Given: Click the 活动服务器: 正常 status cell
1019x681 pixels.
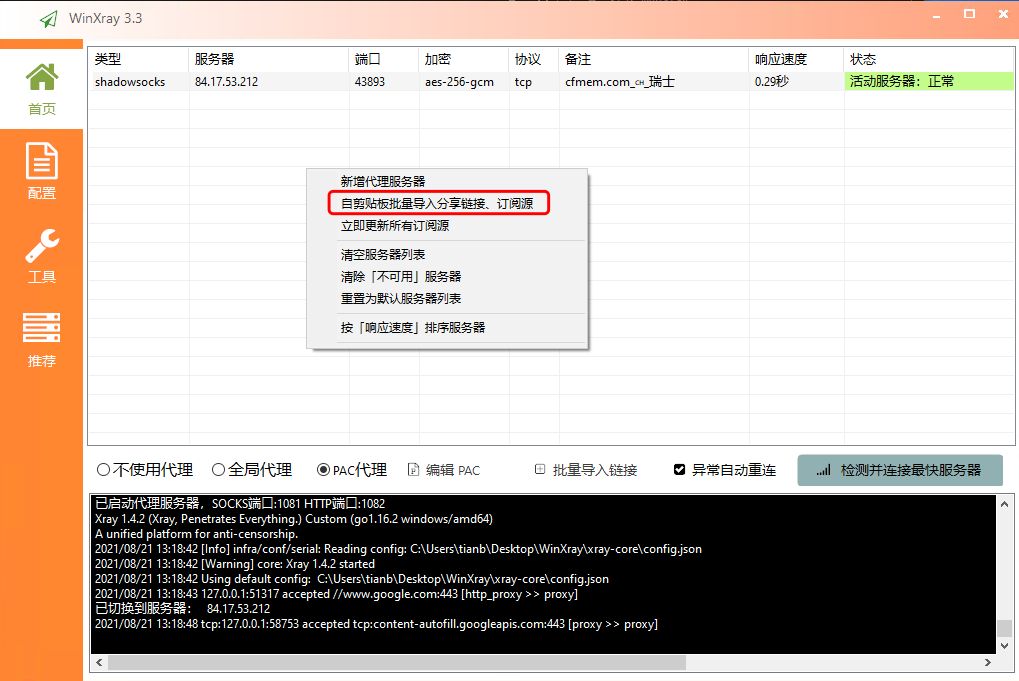Looking at the screenshot, I should pos(929,81).
